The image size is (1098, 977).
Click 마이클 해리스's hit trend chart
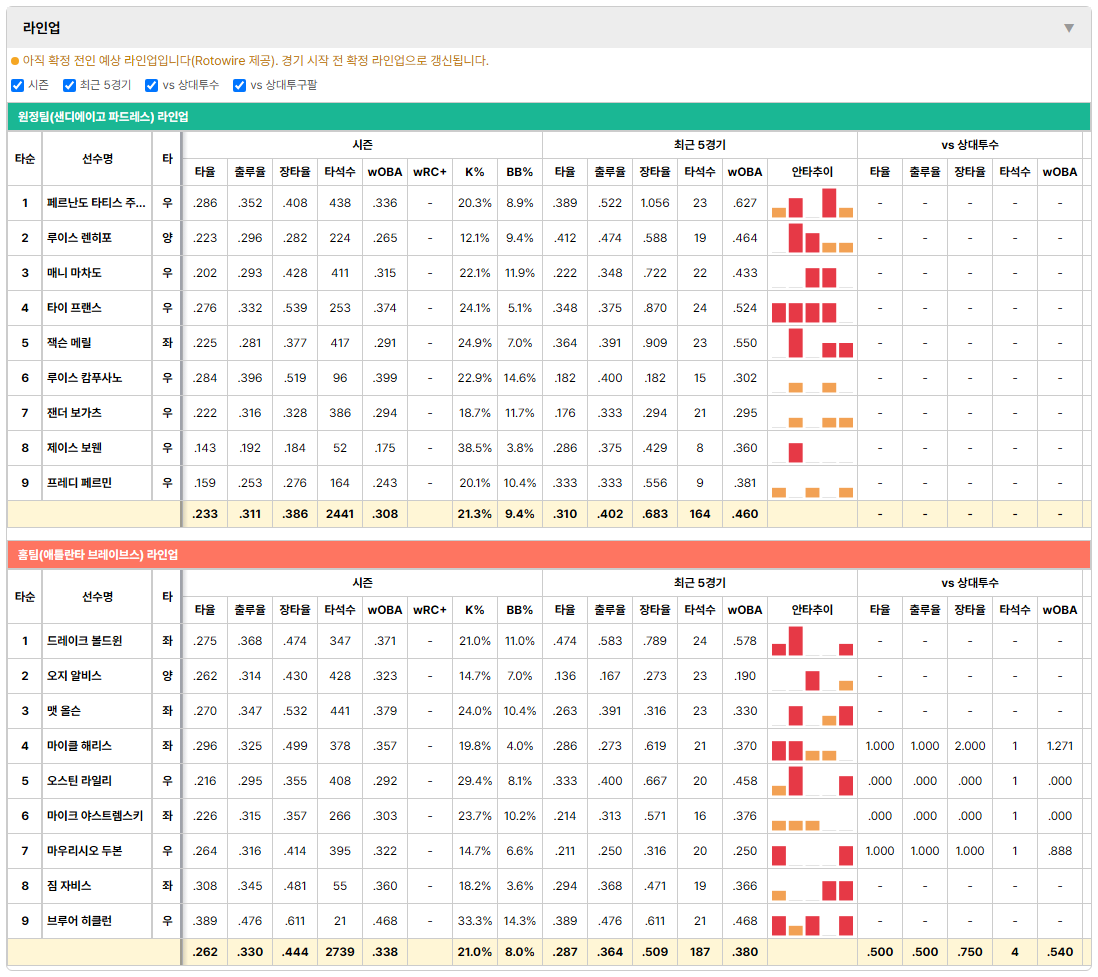point(812,746)
